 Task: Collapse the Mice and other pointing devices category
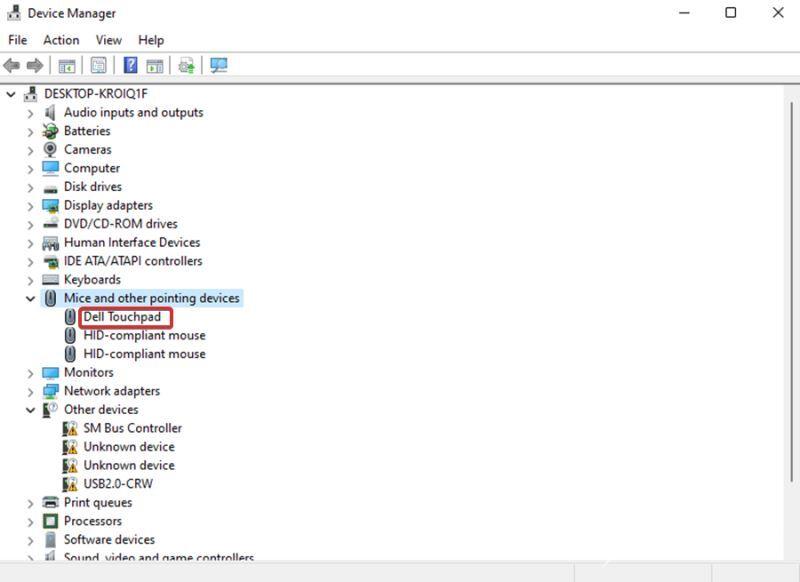point(29,298)
